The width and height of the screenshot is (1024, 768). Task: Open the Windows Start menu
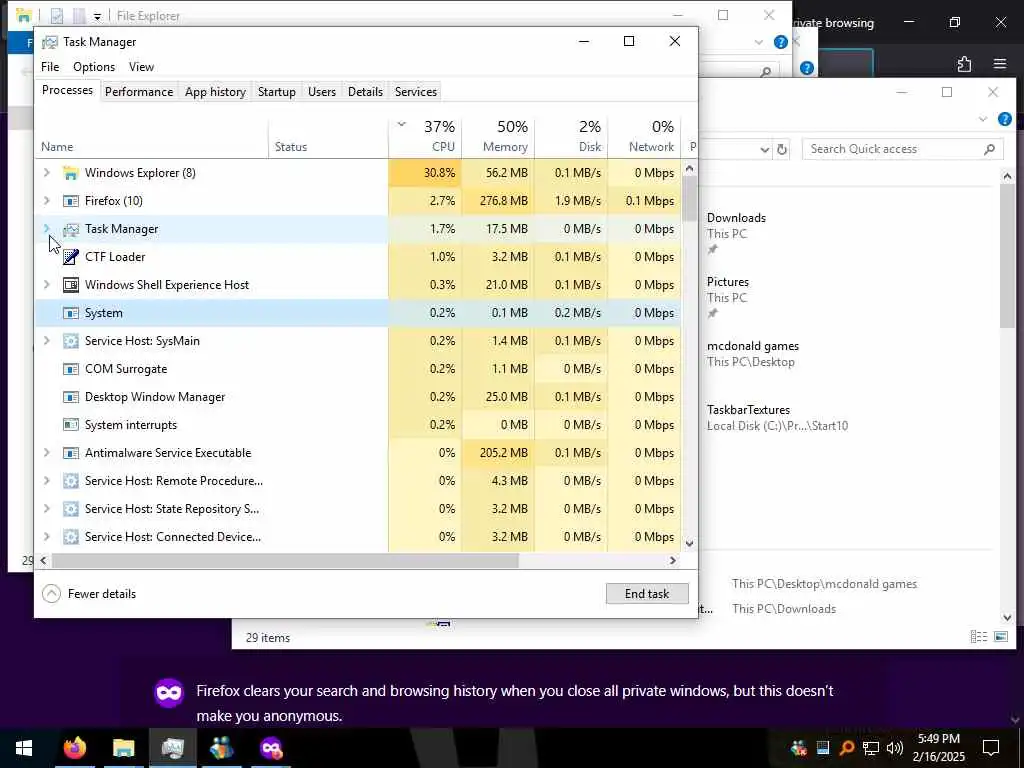(24, 748)
